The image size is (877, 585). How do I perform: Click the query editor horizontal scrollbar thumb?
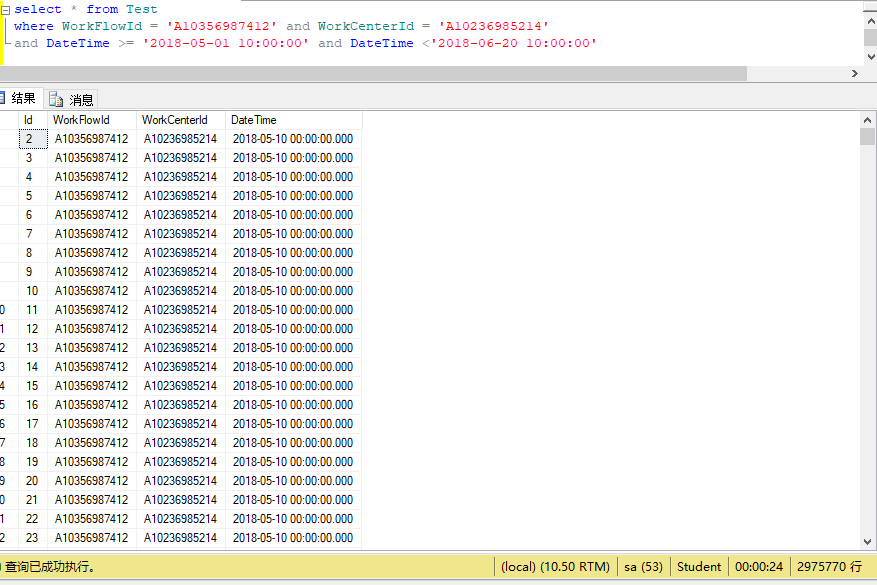pos(373,74)
